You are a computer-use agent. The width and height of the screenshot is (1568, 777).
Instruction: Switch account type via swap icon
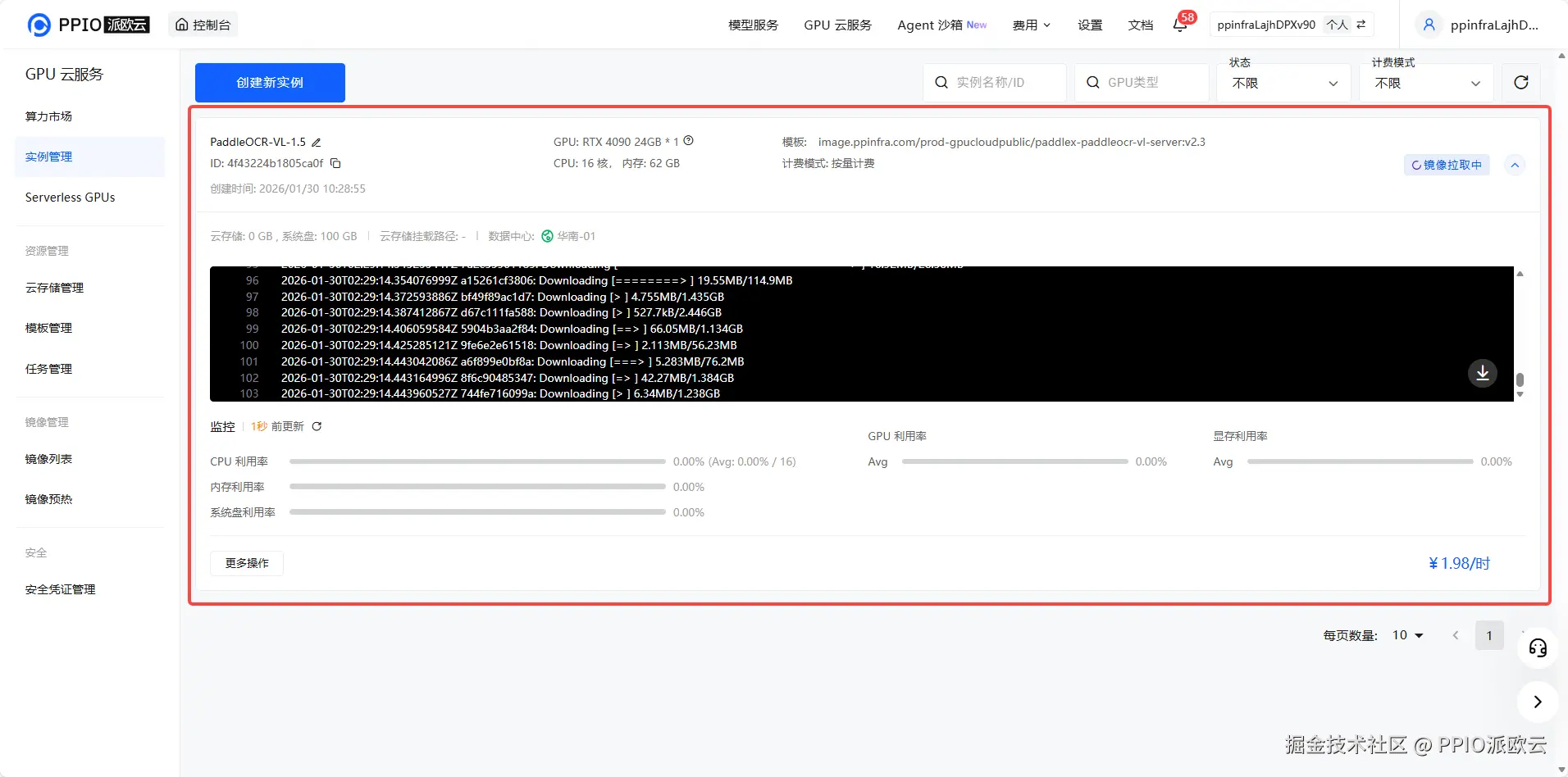click(x=1361, y=25)
